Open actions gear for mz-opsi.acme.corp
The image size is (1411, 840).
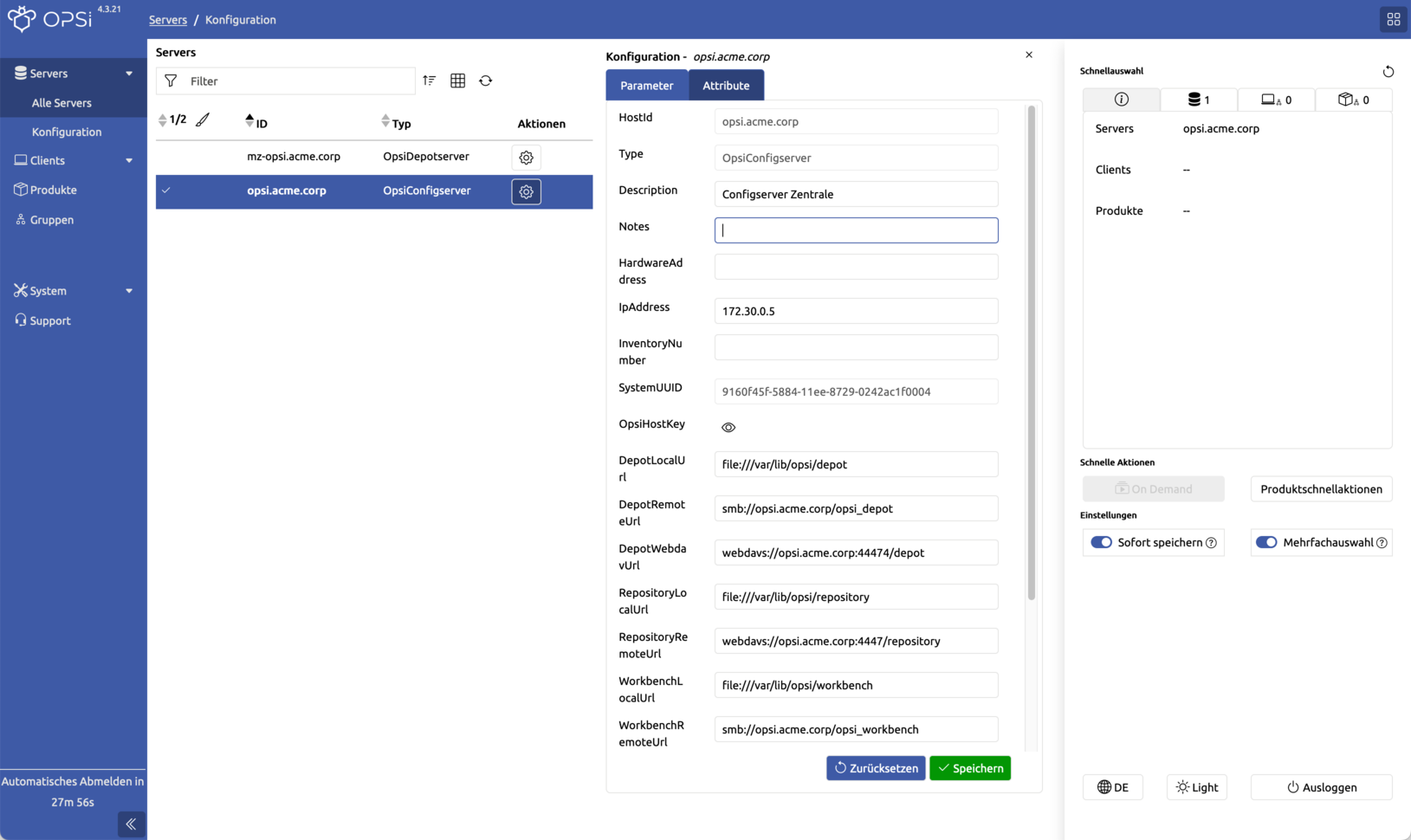pos(526,158)
